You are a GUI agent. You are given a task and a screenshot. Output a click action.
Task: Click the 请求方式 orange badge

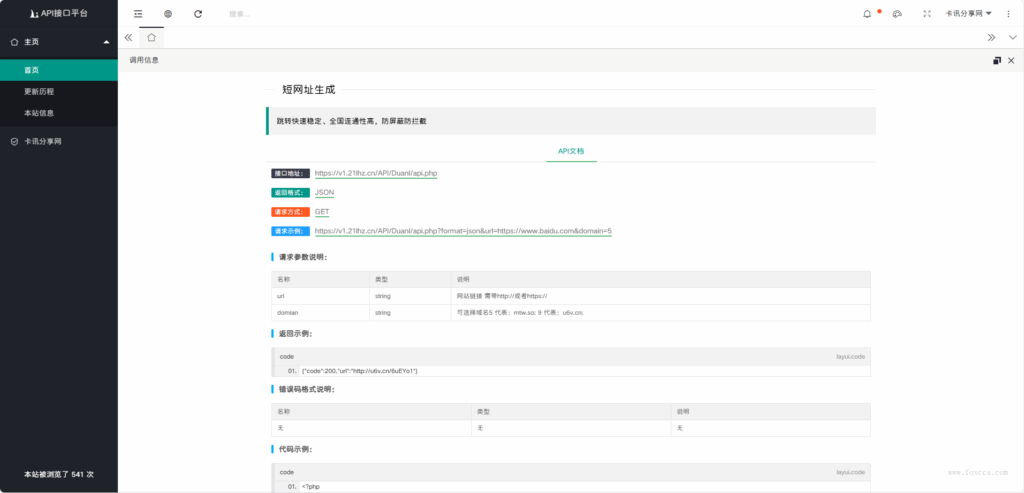coord(291,212)
